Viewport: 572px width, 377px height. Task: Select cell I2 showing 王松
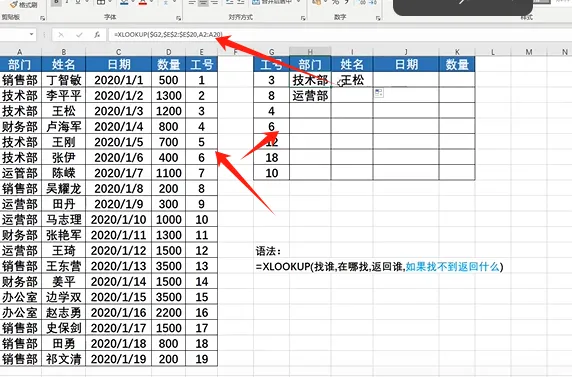(x=352, y=80)
